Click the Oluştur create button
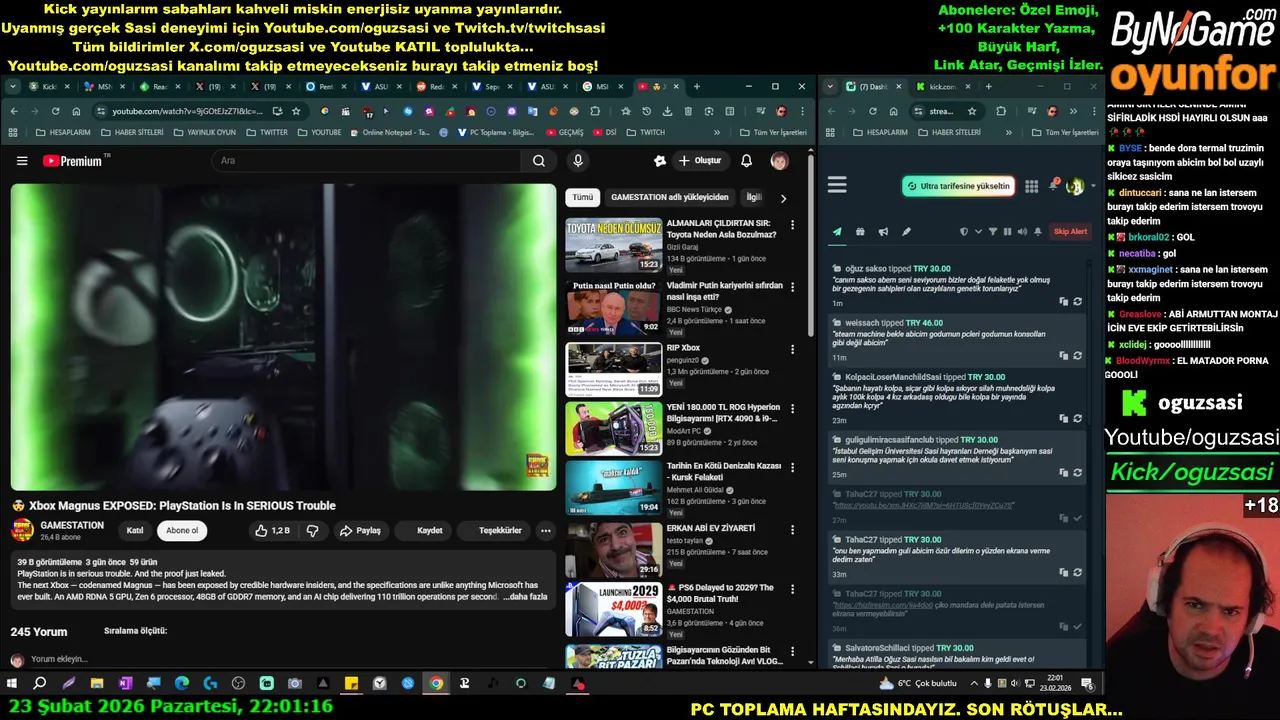This screenshot has height=720, width=1280. tap(699, 161)
